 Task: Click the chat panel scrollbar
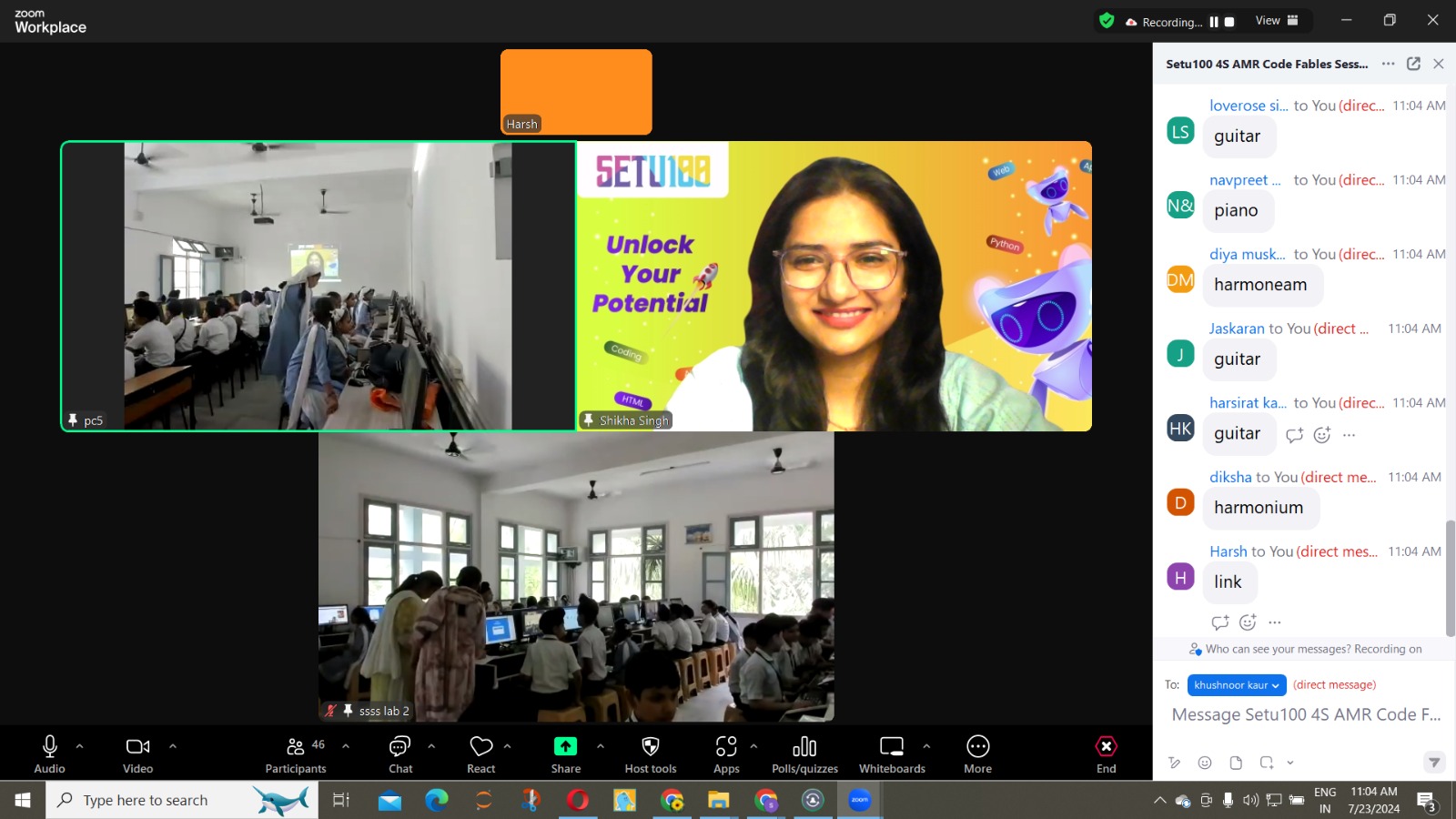click(1450, 578)
